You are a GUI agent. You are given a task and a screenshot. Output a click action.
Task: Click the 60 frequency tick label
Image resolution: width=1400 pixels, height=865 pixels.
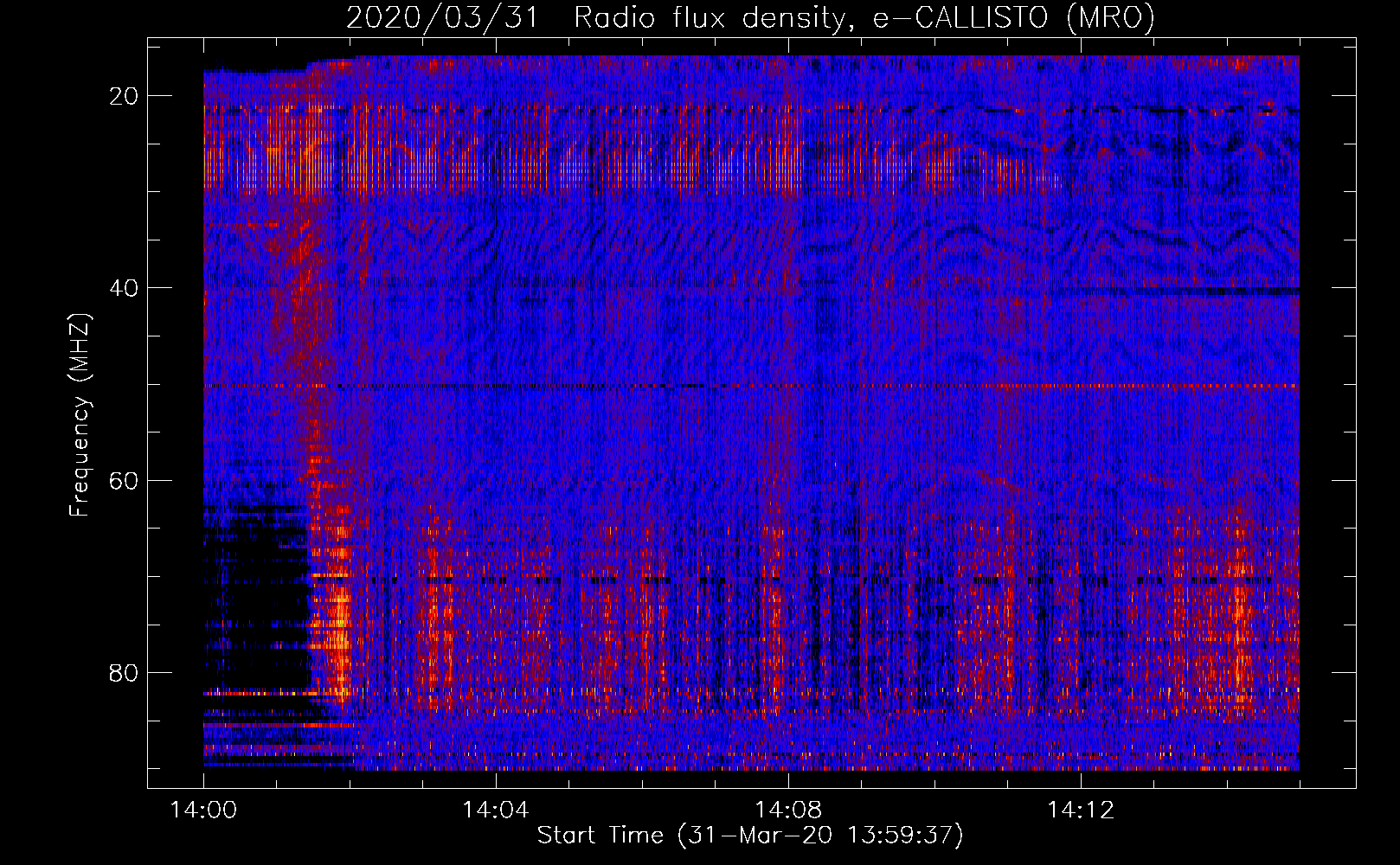tap(125, 480)
